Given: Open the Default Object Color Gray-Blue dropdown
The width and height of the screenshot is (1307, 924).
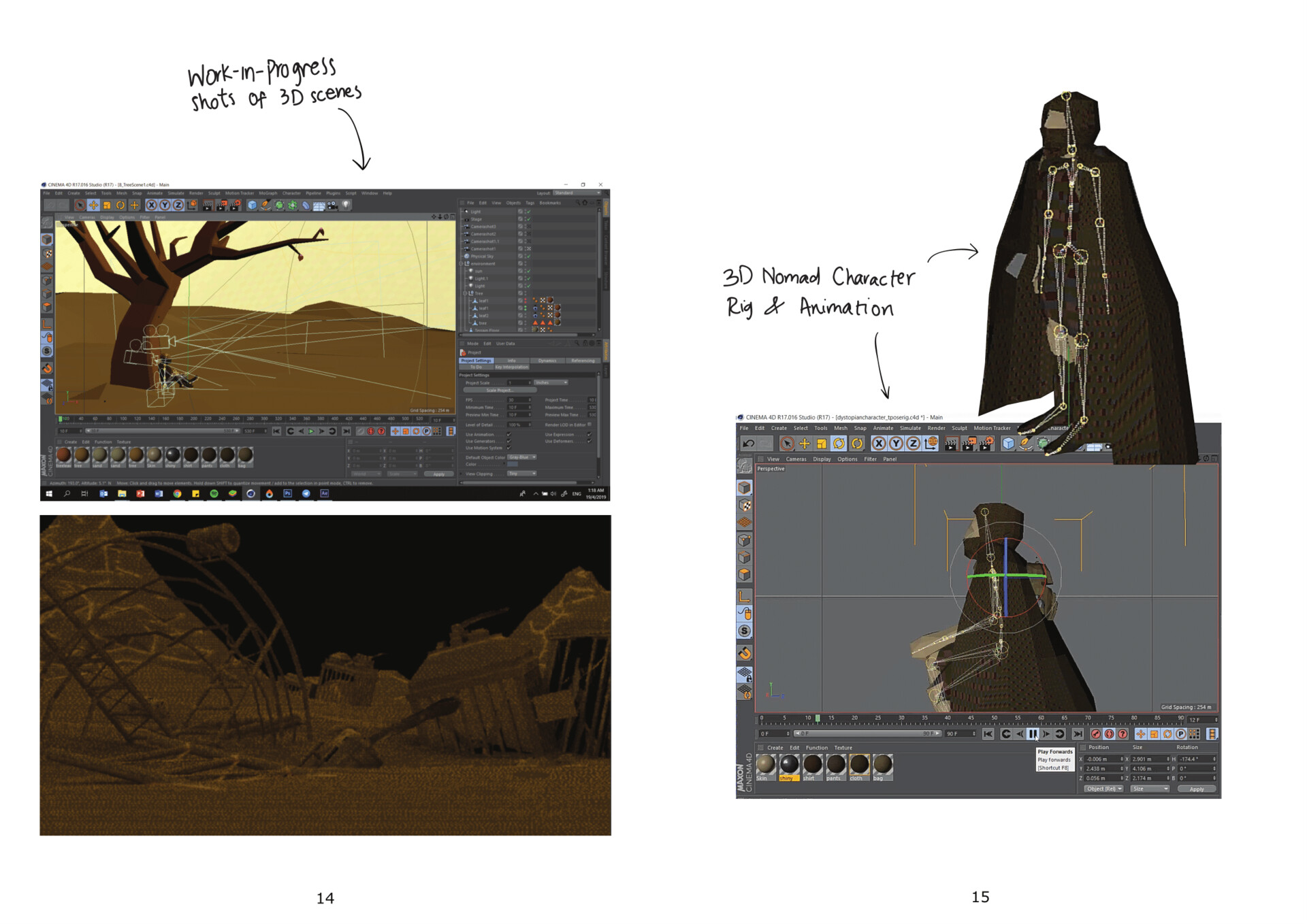Looking at the screenshot, I should coord(522,457).
